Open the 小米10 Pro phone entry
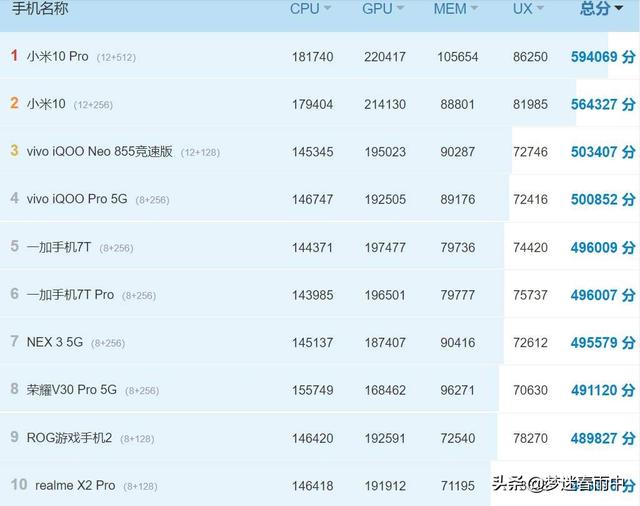Screen dimensions: 640x506 (59, 57)
